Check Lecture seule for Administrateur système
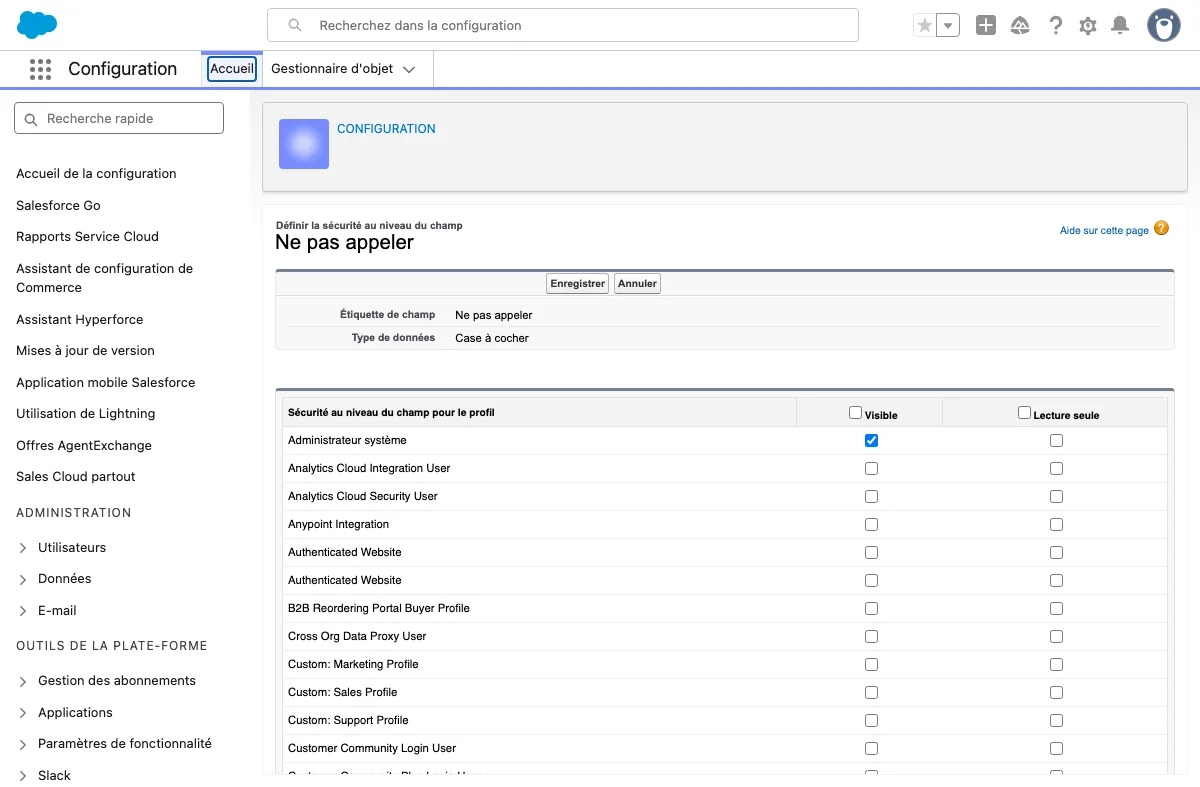Viewport: 1200px width, 787px height. tap(1056, 440)
